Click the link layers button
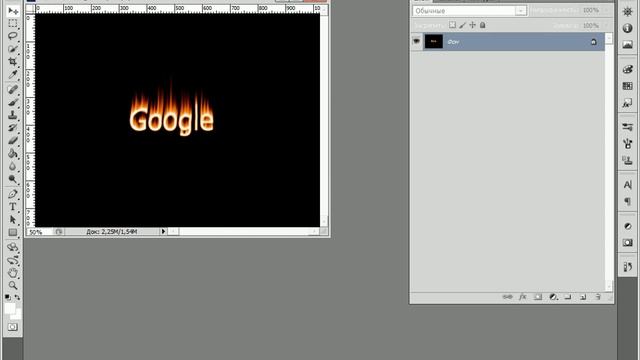Image resolution: width=640 pixels, height=360 pixels. click(507, 297)
